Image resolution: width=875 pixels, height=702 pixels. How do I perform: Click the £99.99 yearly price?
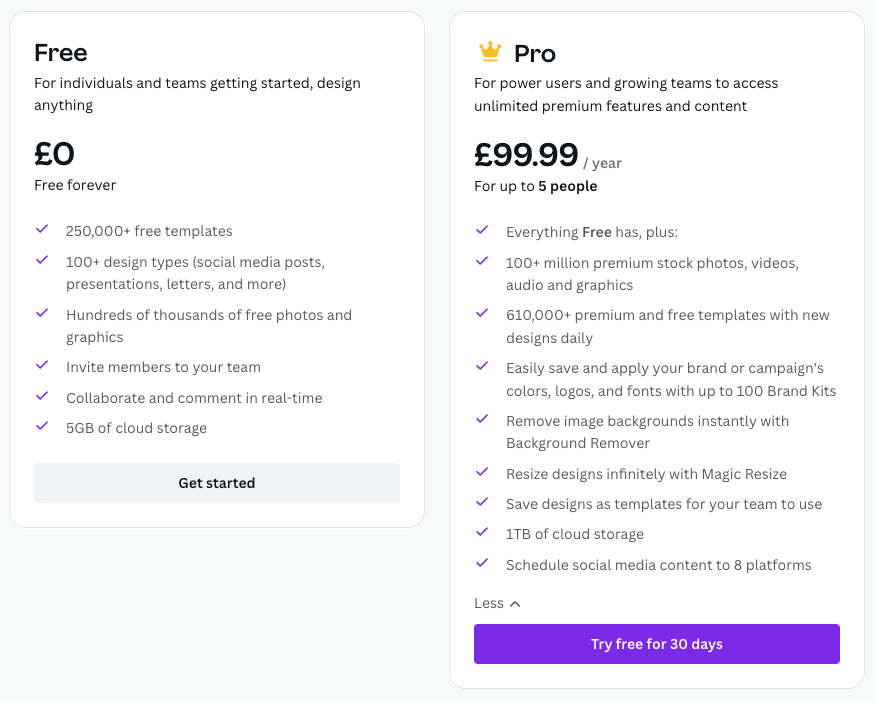pyautogui.click(x=526, y=156)
